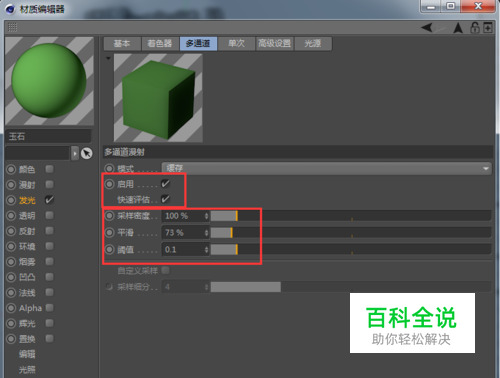The height and width of the screenshot is (378, 500).
Task: Open the 光源 tab
Action: point(313,43)
